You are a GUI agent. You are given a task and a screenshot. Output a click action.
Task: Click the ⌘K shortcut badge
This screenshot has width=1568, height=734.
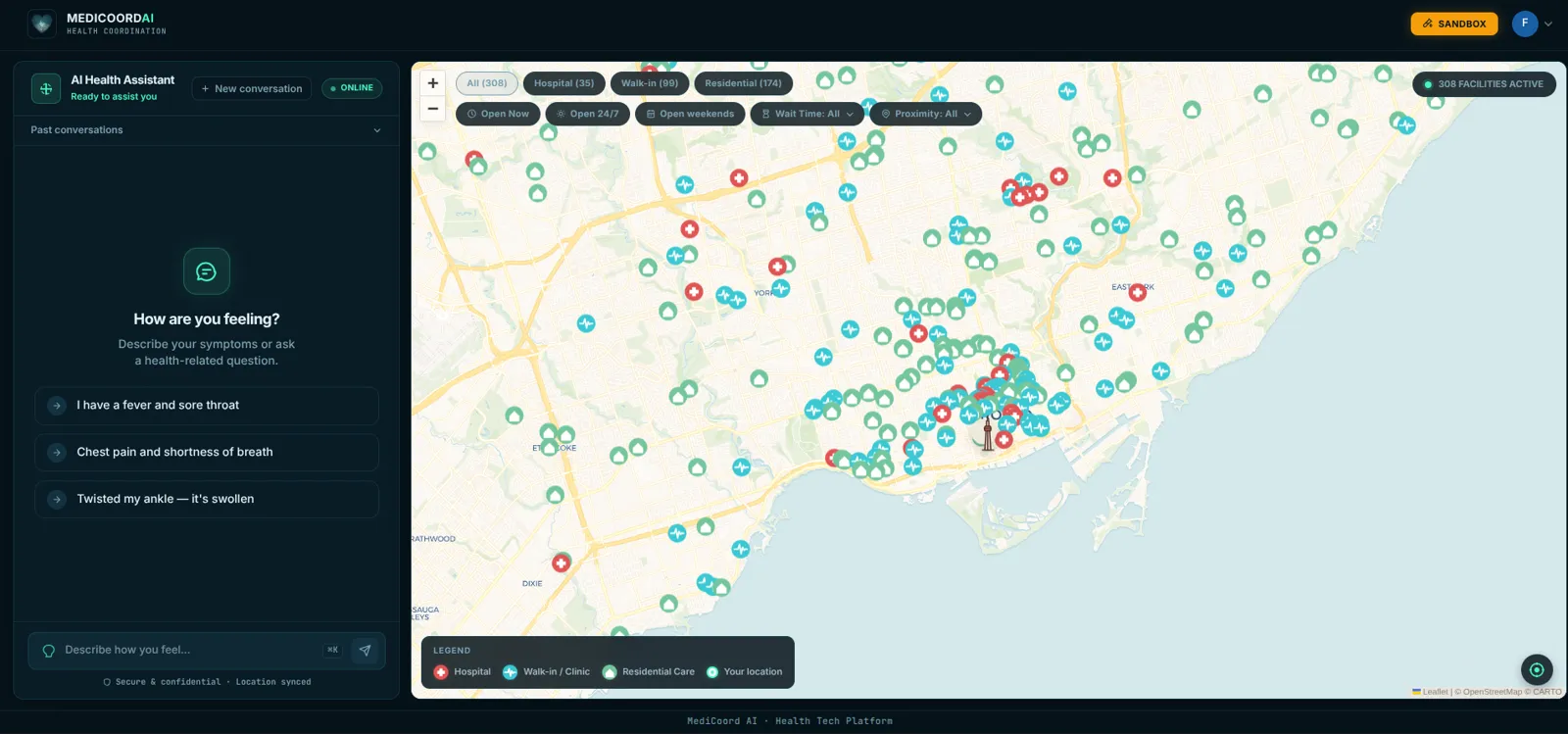(333, 650)
